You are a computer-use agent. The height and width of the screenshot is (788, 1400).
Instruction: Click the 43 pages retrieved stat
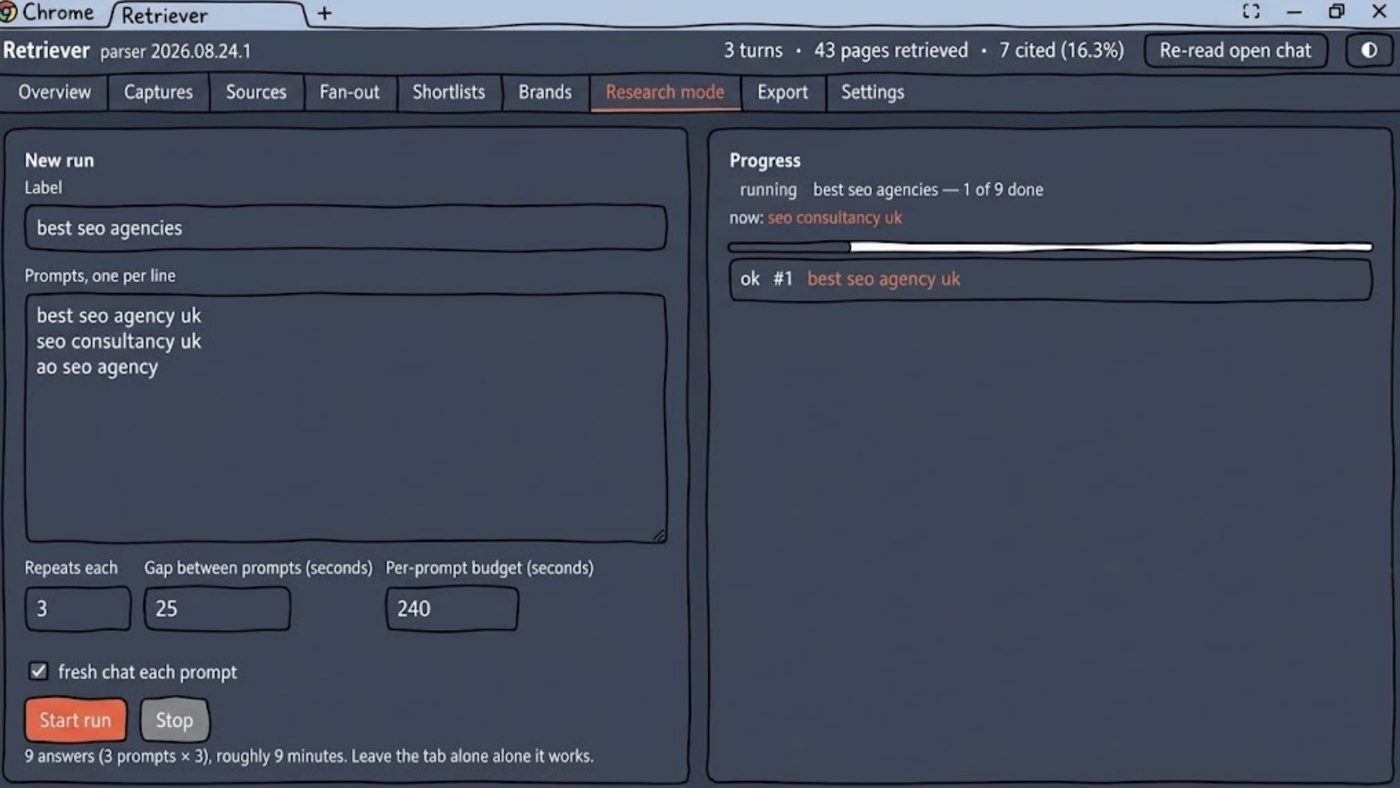[891, 50]
